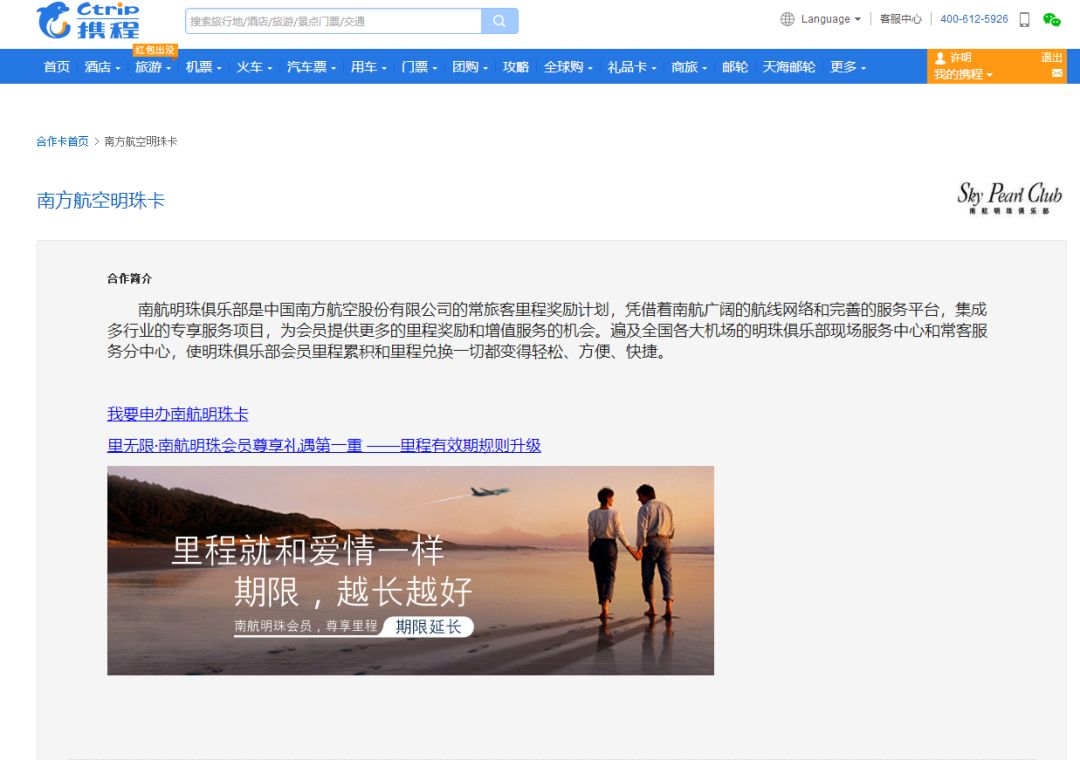
Task: Open the WeChat icon in header
Action: tap(1051, 19)
